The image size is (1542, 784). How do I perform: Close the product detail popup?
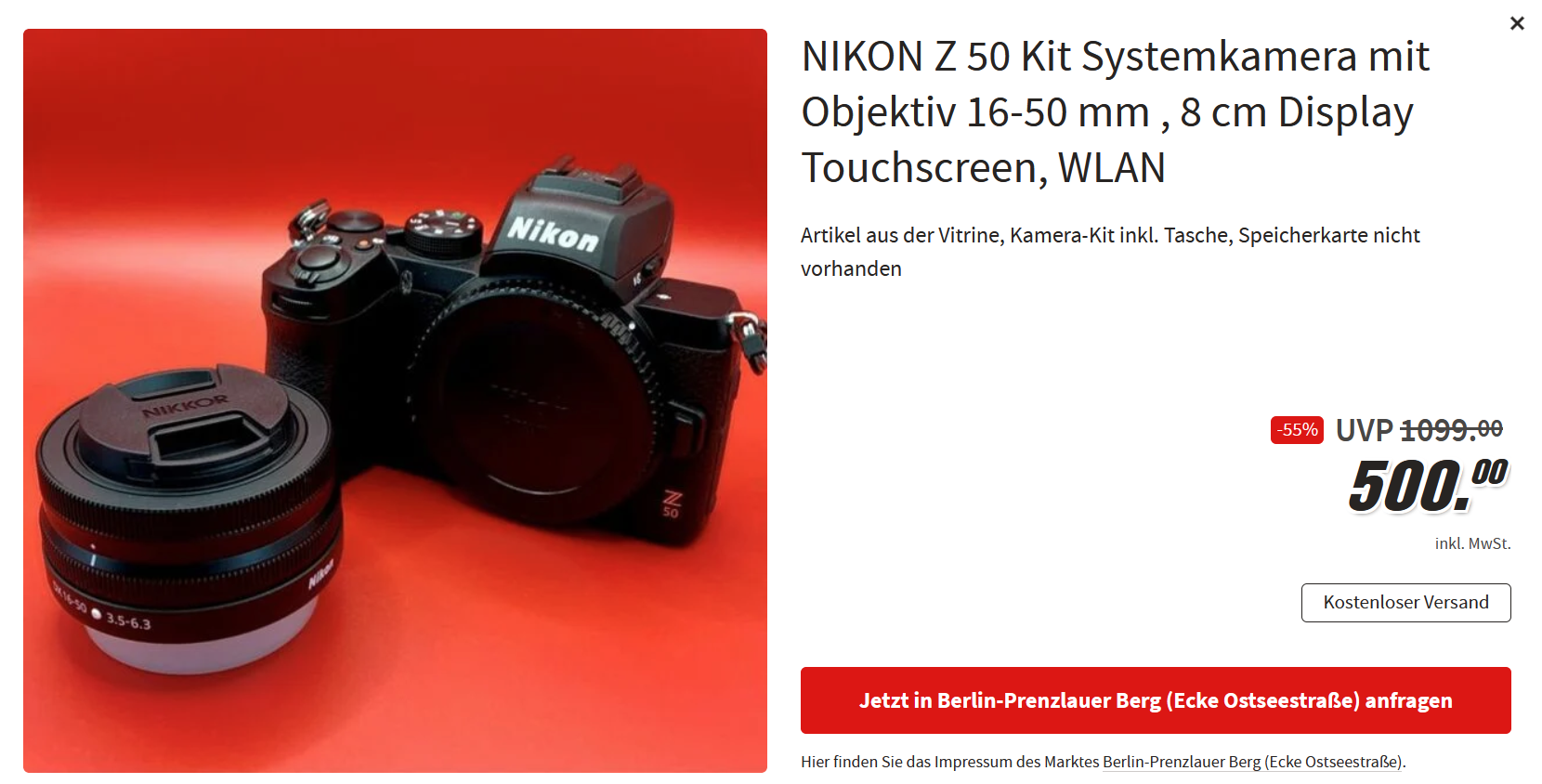(1517, 23)
